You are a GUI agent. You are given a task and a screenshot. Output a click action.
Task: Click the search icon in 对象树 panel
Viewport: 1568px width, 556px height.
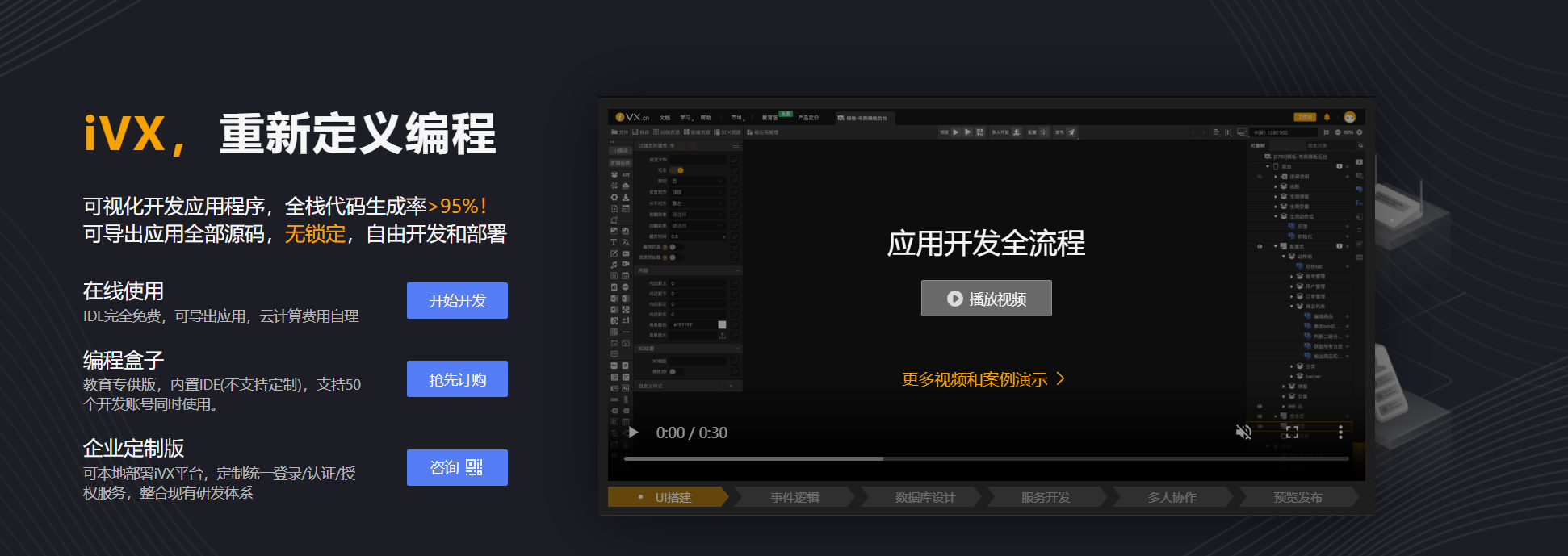pyautogui.click(x=1360, y=145)
